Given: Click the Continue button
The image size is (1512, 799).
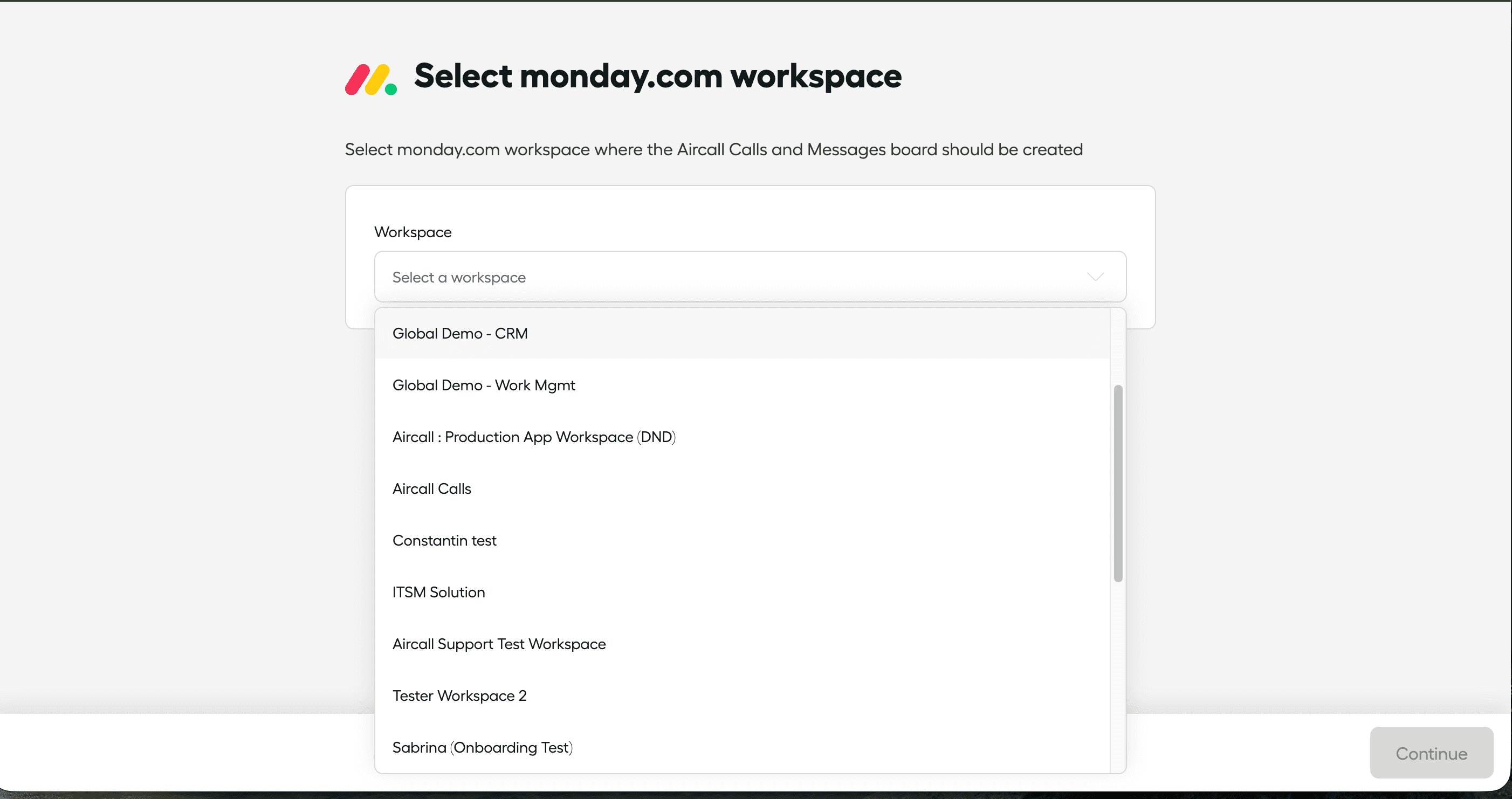Looking at the screenshot, I should click(x=1431, y=753).
